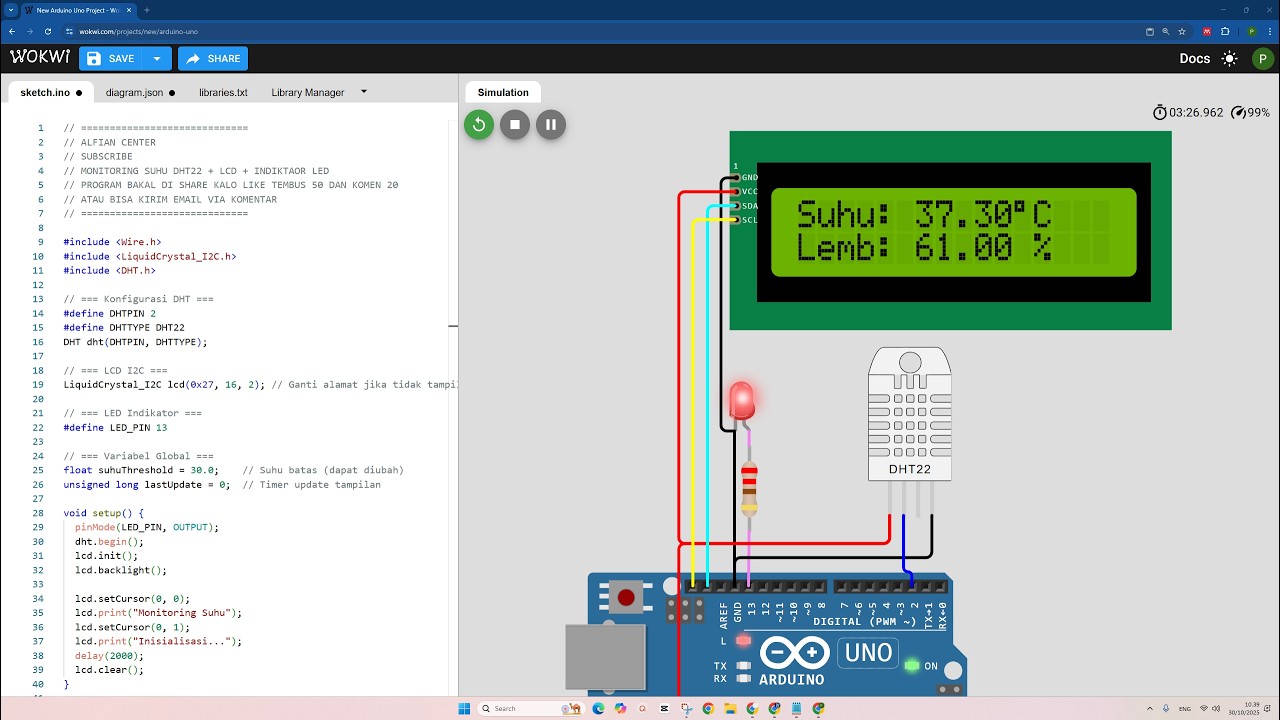Open the Docs link
This screenshot has width=1280, height=720.
1194,59
